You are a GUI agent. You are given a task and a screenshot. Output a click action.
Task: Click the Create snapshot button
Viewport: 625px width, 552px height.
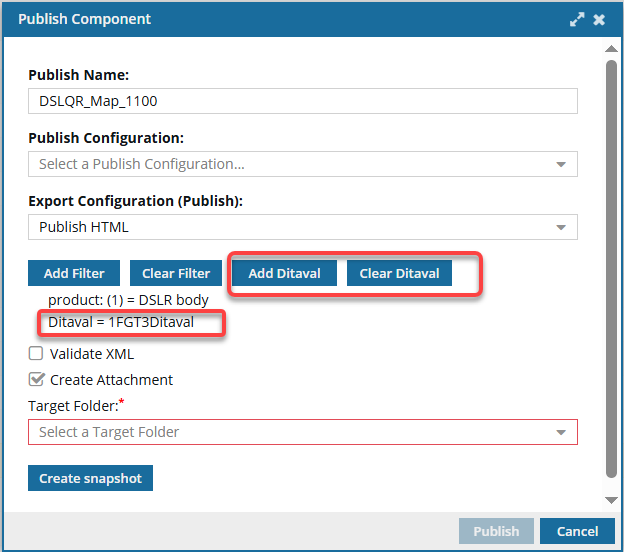(x=90, y=478)
